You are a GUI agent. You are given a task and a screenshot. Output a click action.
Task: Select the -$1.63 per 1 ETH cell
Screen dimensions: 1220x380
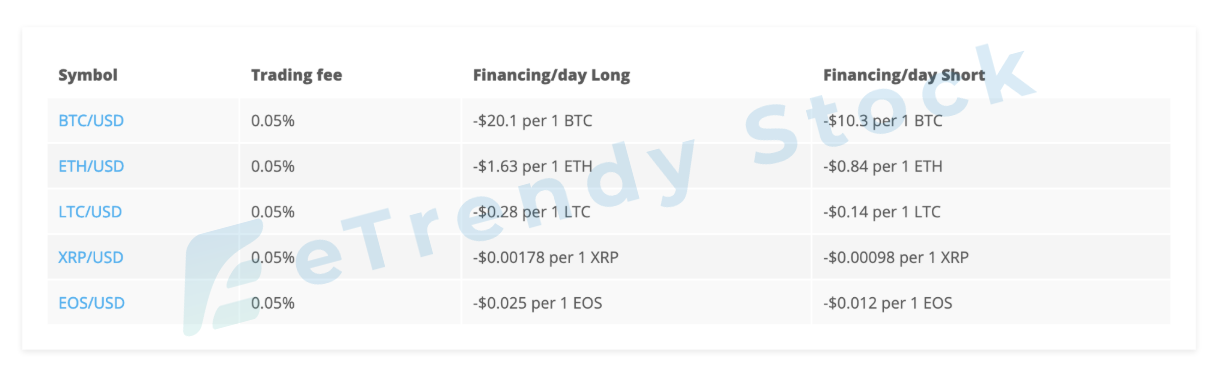636,166
